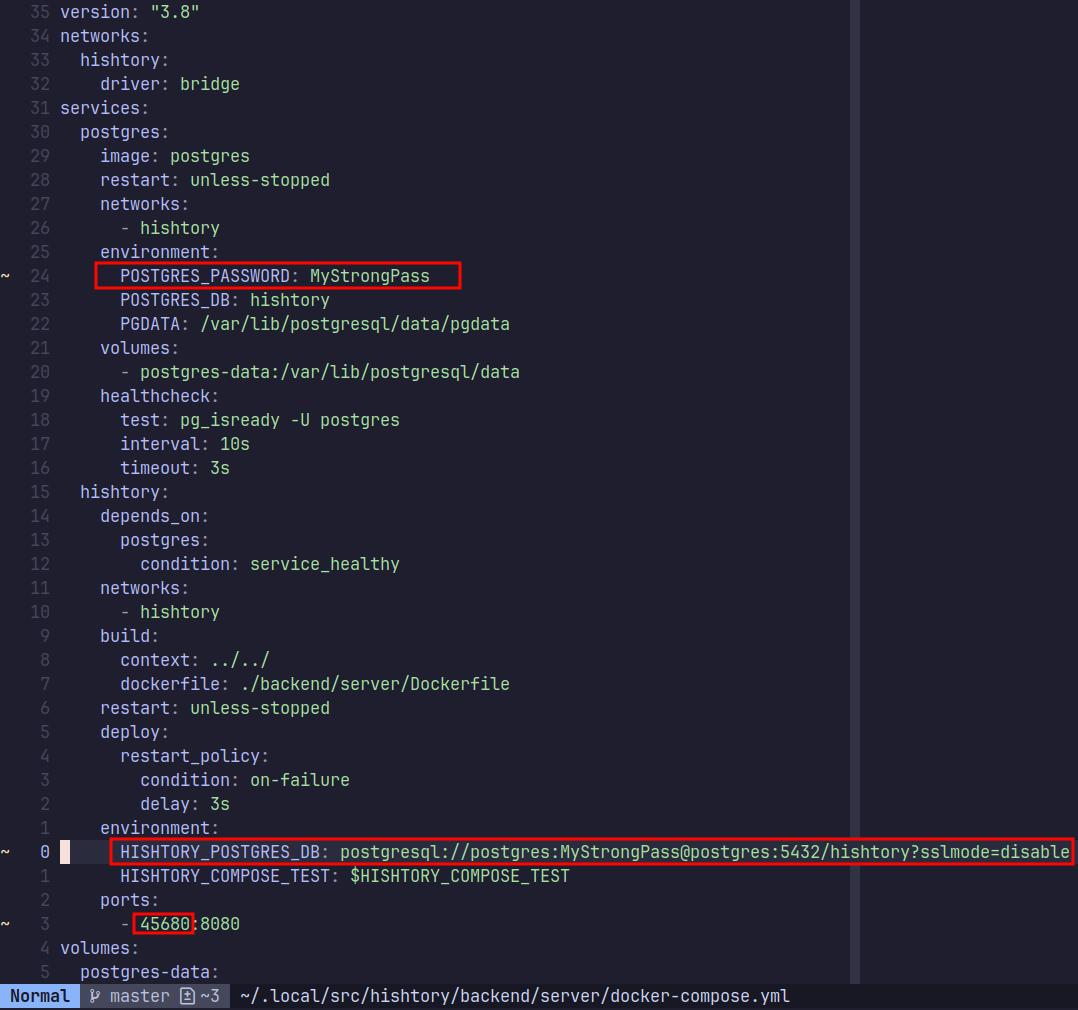
Task: Click the cursor block on line 0
Action: point(65,852)
